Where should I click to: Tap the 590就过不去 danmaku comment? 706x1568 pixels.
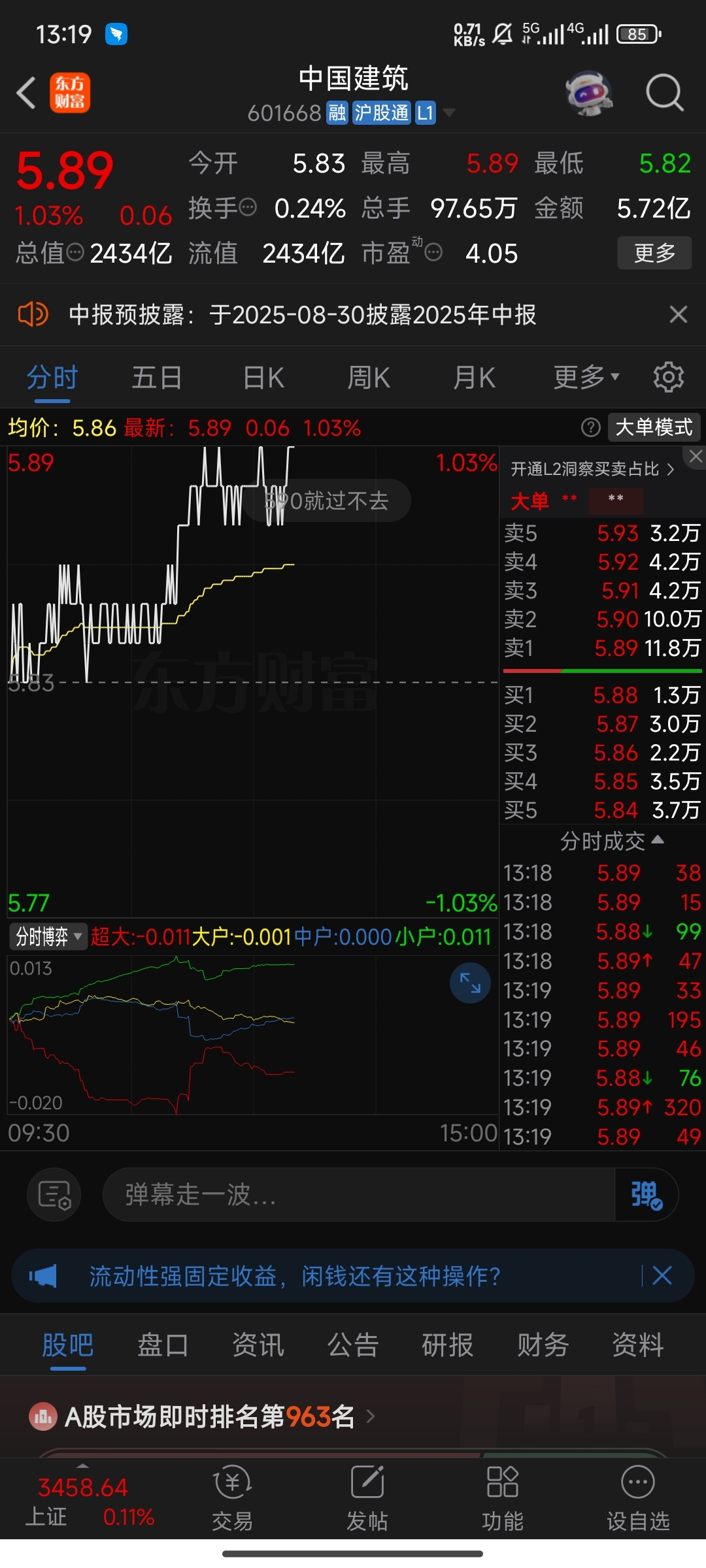(x=327, y=501)
